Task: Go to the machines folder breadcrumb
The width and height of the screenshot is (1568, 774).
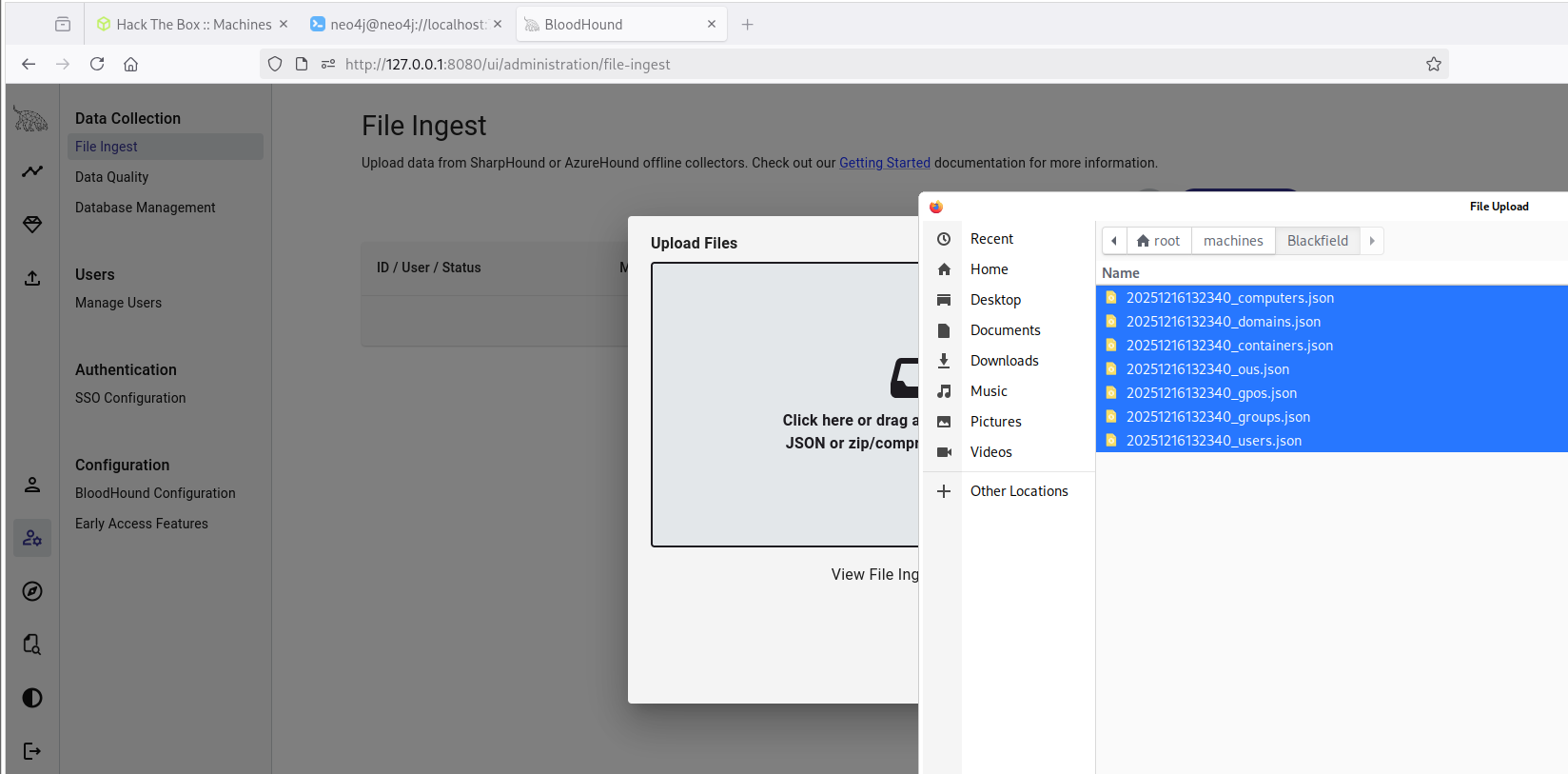Action: tap(1232, 241)
